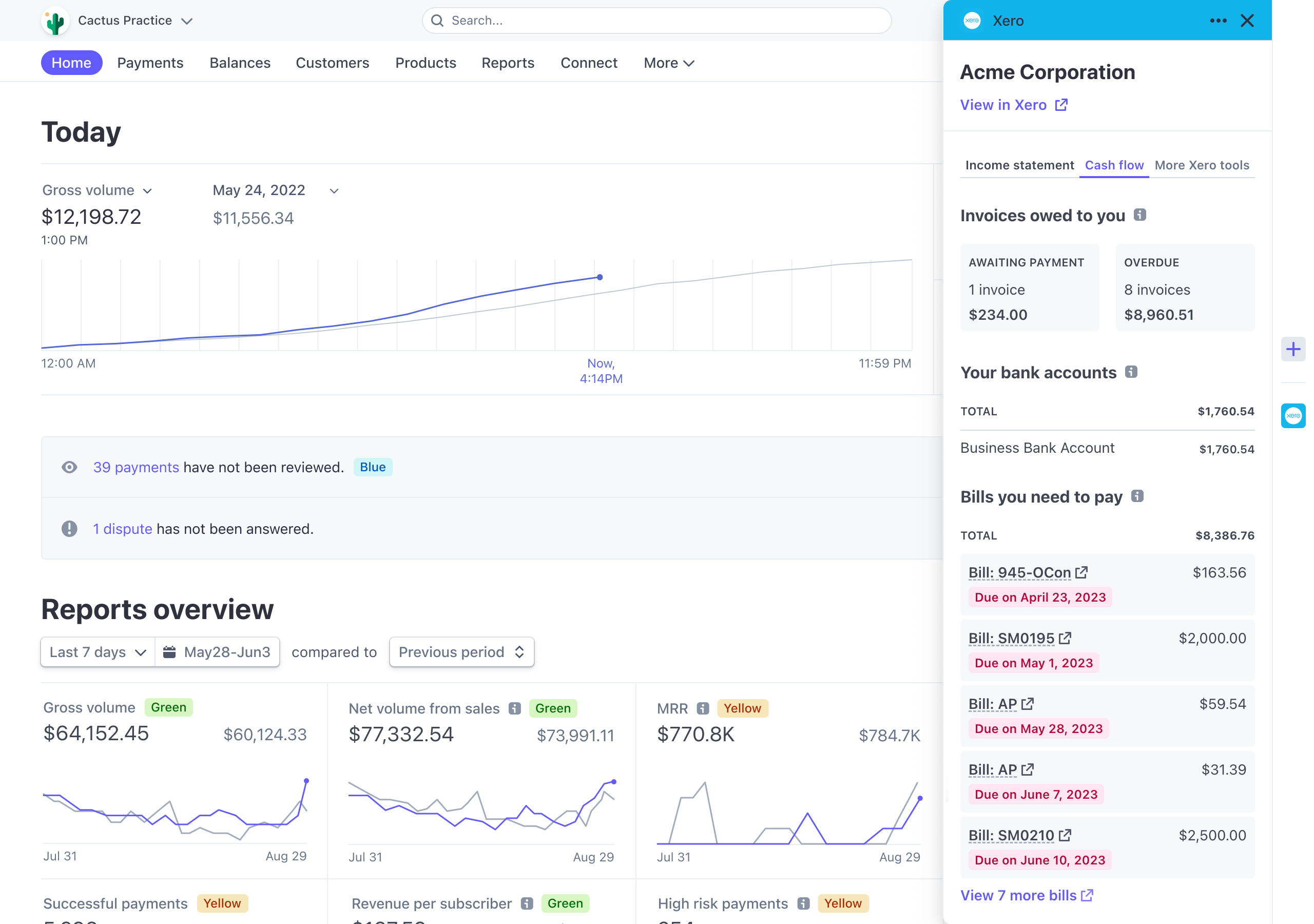
Task: Click View 7 more bills
Action: (1018, 895)
